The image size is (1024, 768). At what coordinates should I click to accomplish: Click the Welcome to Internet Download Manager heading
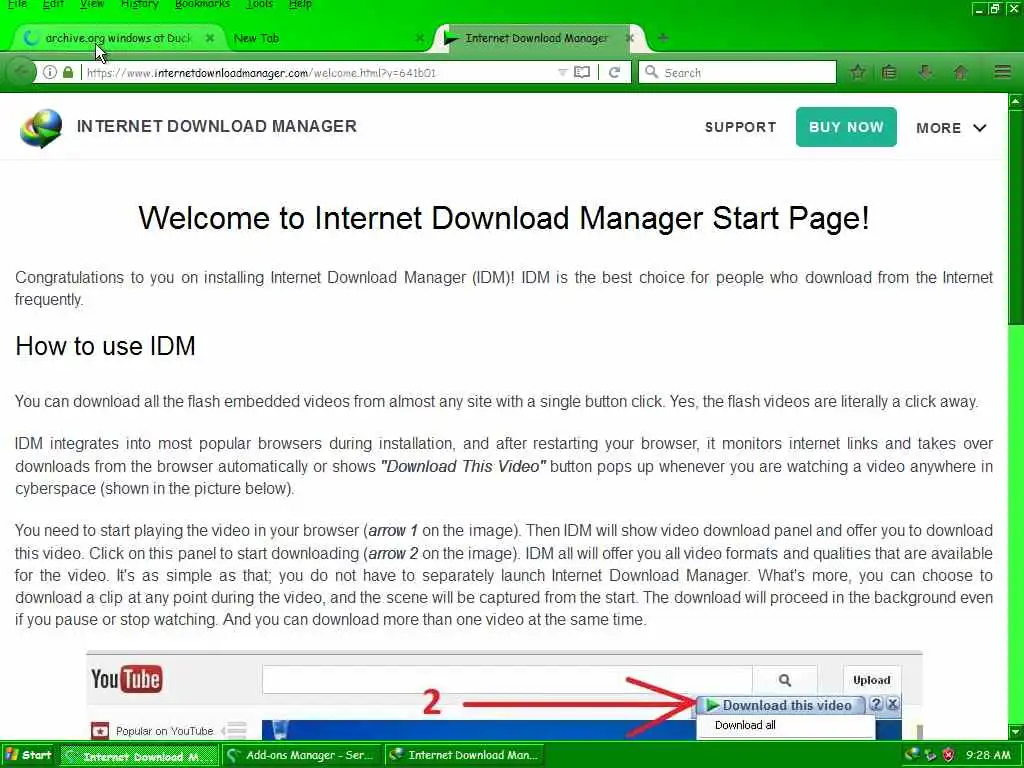coord(504,217)
